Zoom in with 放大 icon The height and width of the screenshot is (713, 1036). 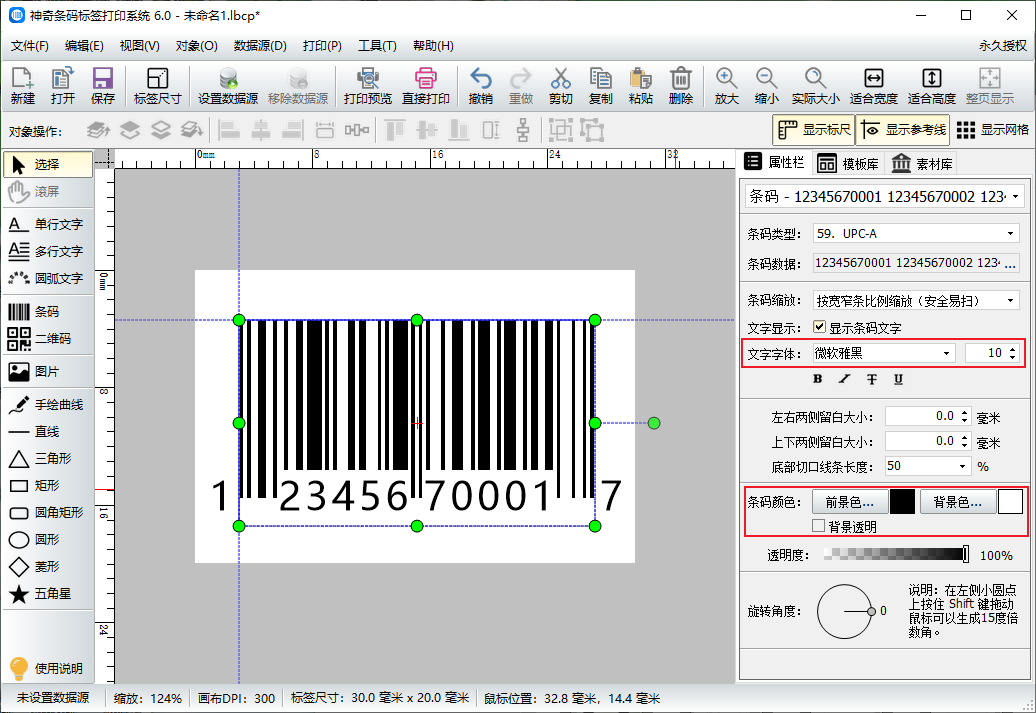tap(726, 86)
